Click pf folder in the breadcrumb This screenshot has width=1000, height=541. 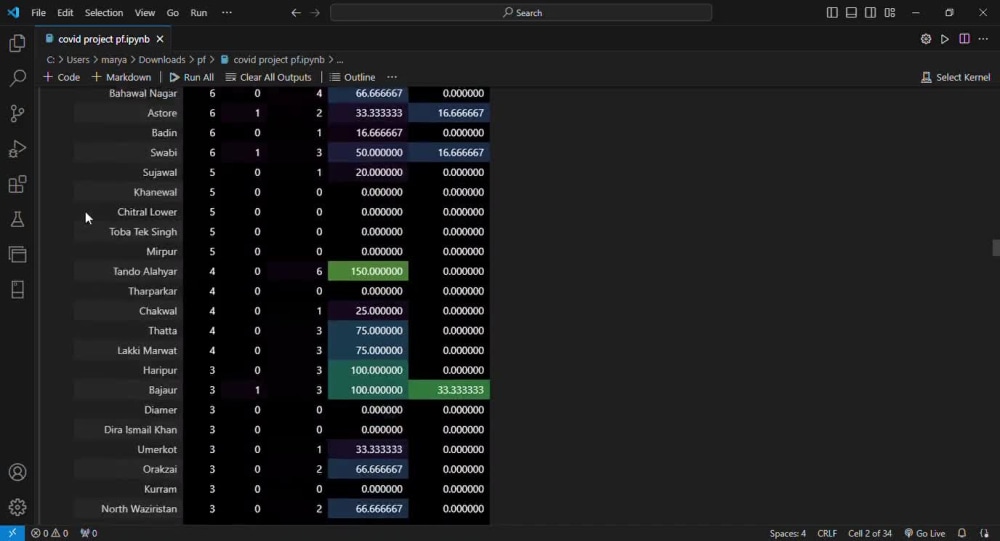point(202,59)
